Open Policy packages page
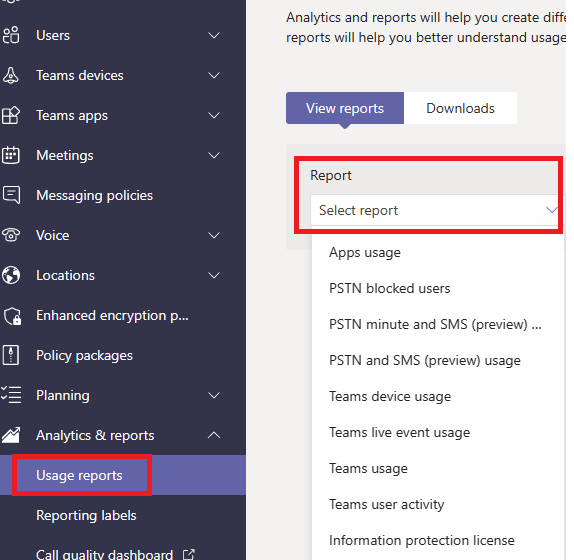This screenshot has height=560, width=574. pos(84,355)
